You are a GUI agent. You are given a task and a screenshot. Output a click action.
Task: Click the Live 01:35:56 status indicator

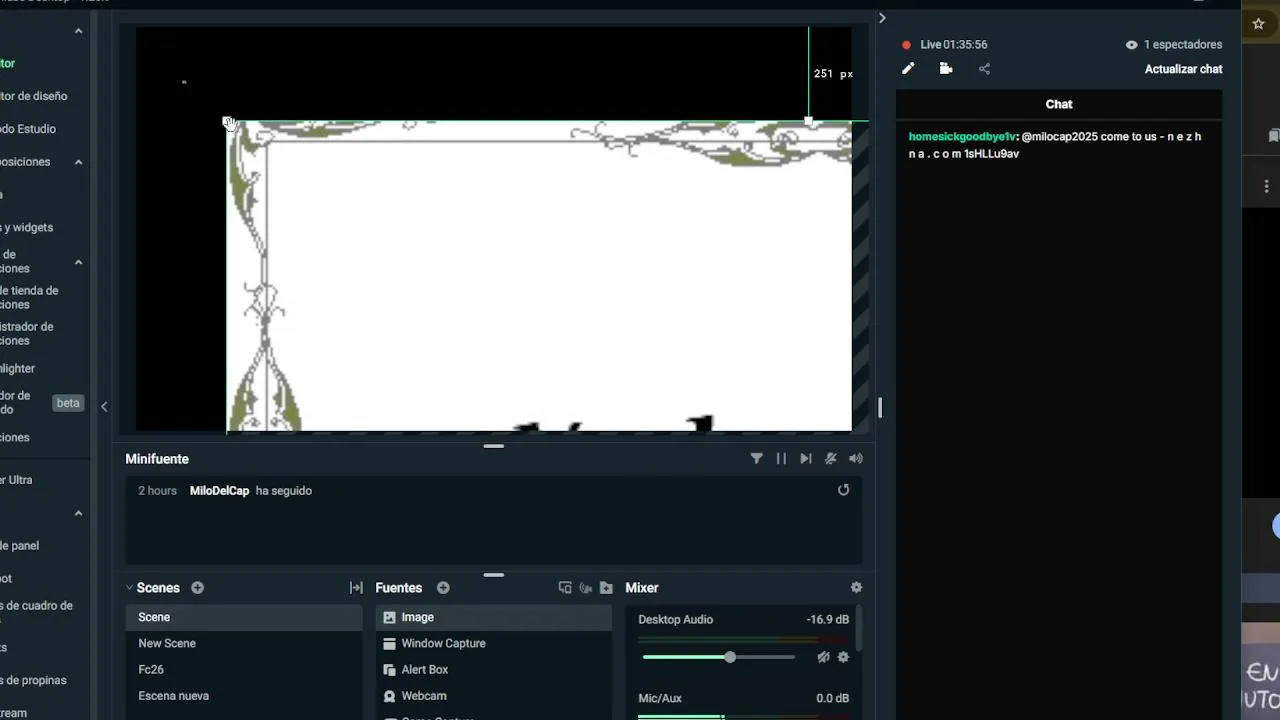[944, 45]
